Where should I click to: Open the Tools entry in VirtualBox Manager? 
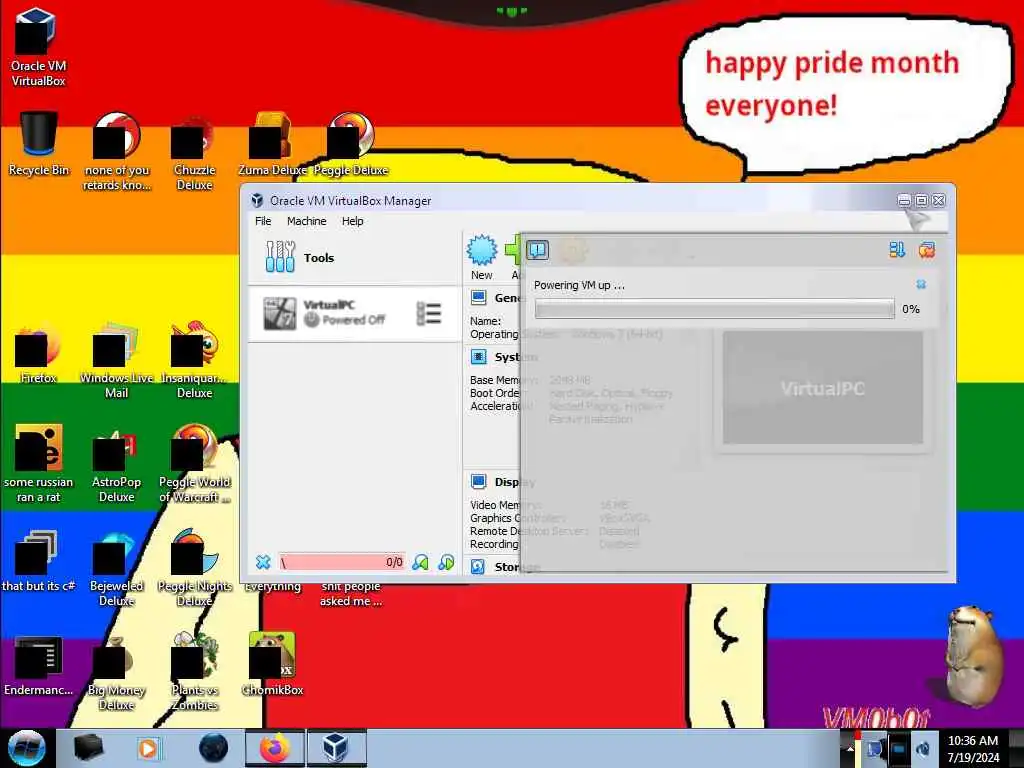353,257
